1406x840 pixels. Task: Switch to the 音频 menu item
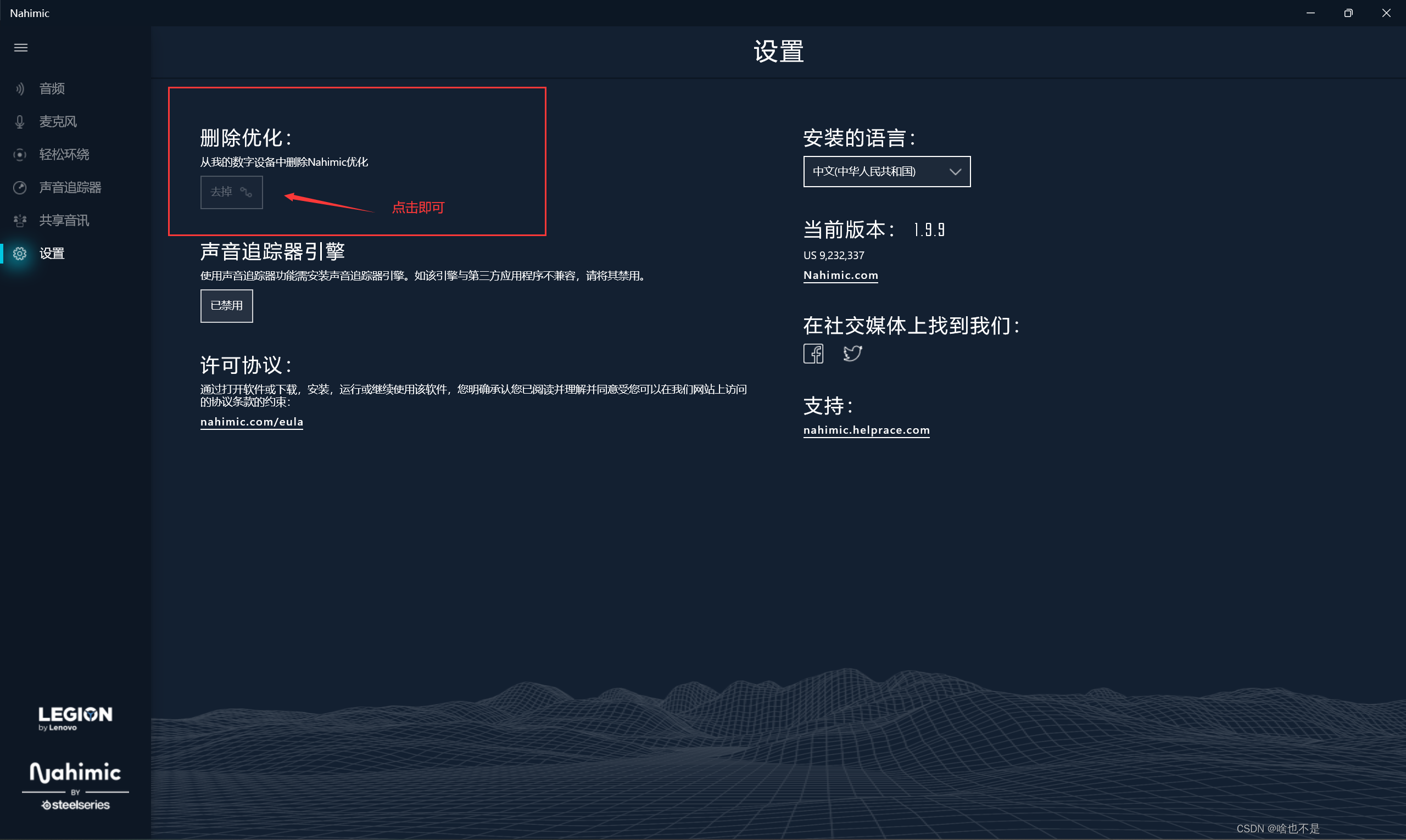click(52, 89)
